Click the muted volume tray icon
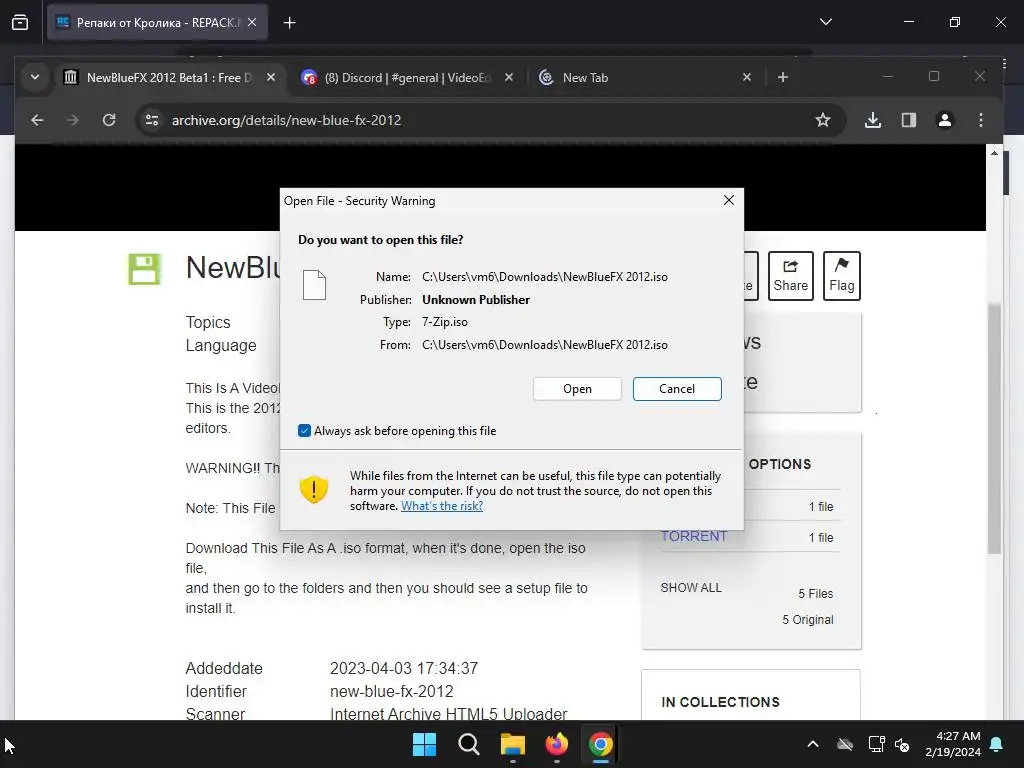 coord(902,744)
